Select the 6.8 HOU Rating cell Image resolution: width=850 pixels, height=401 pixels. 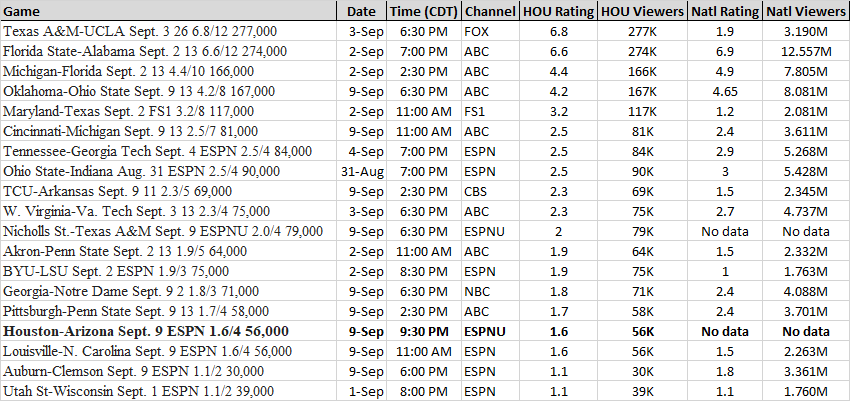pos(558,31)
